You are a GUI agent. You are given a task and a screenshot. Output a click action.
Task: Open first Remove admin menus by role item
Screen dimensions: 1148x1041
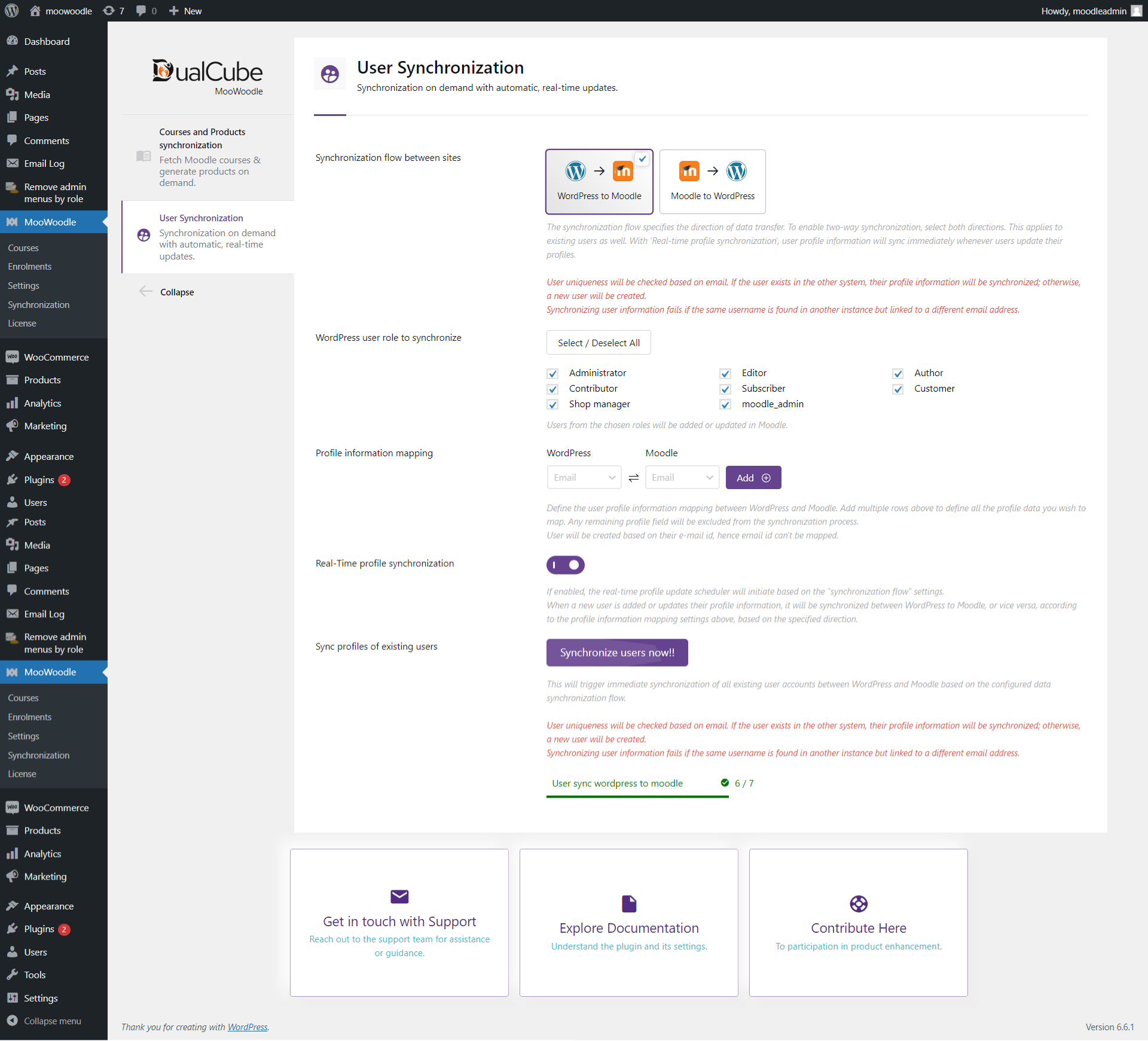tap(54, 193)
